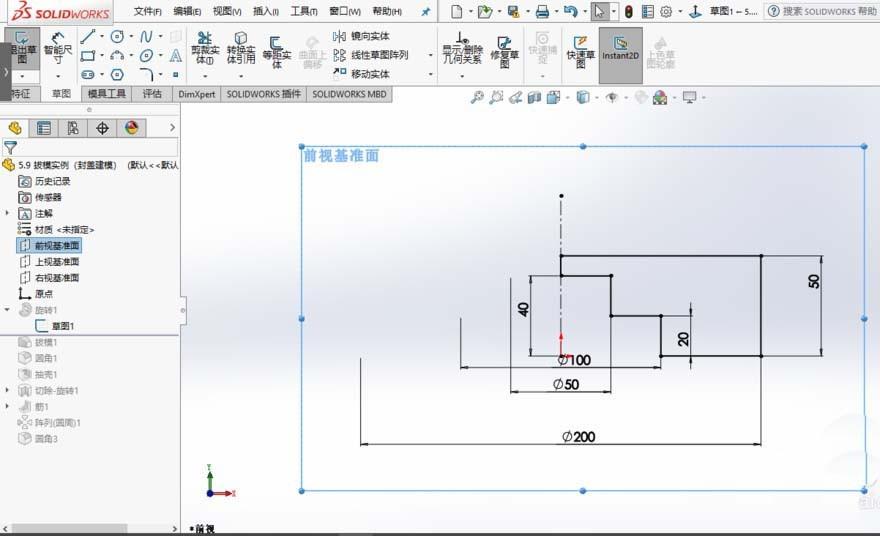Open dropdown arrow beside Linear Sketch Pattern
880x536 pixels.
[x=430, y=55]
